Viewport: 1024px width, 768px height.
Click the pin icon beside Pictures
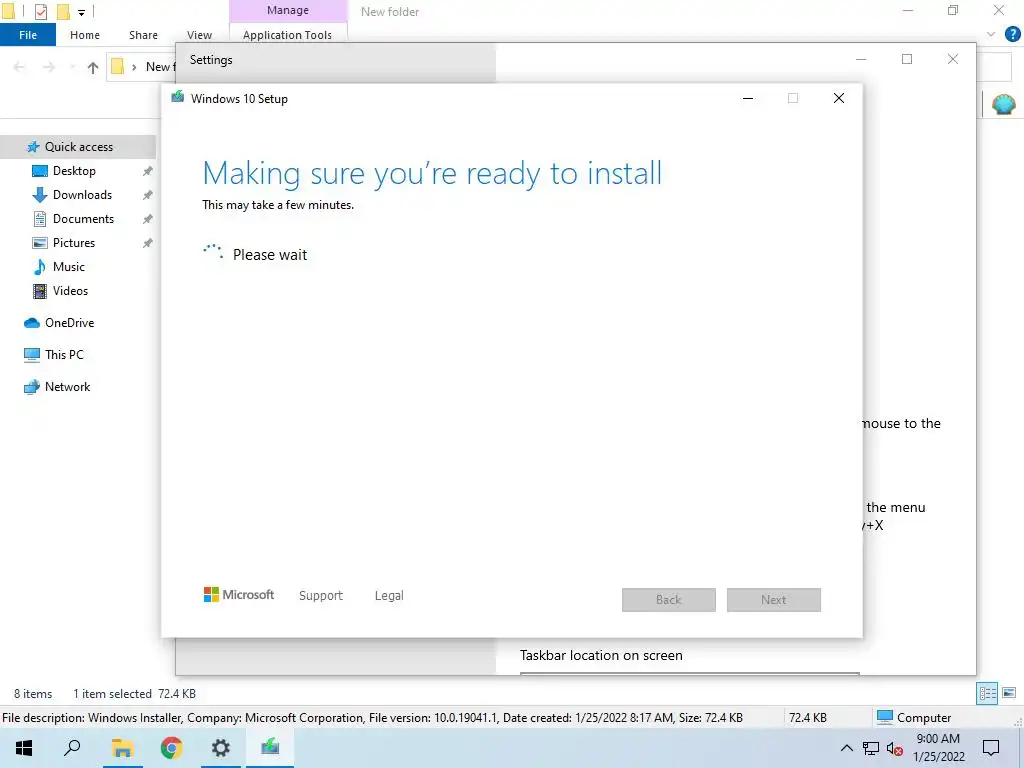148,243
